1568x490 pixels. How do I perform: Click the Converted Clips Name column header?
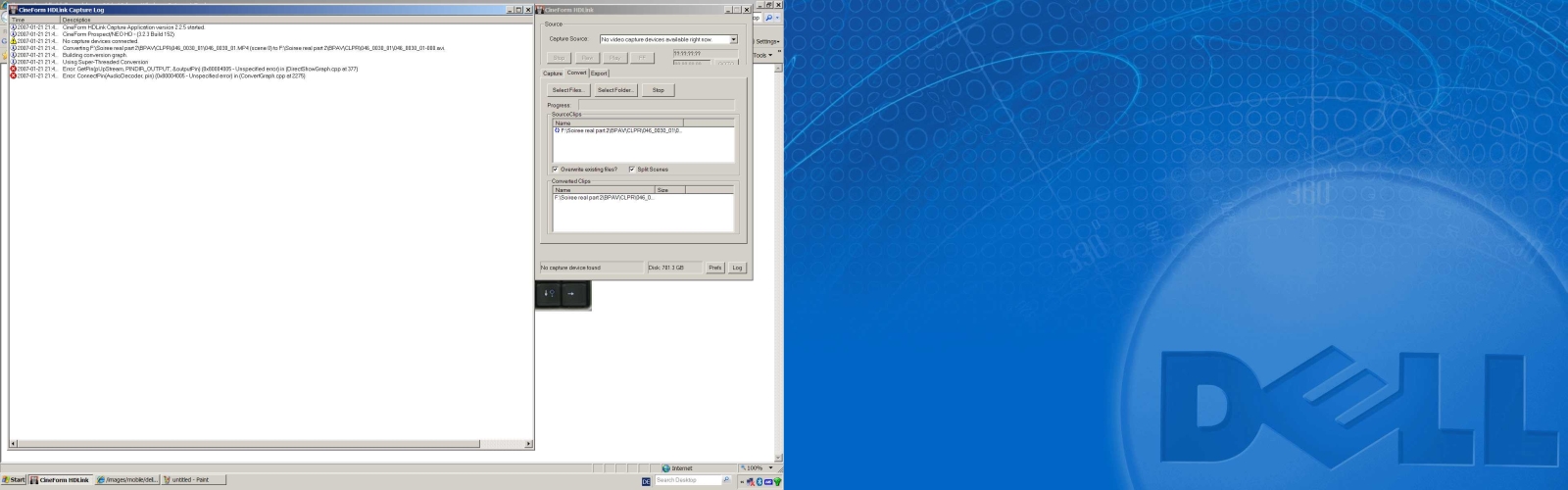click(x=604, y=190)
